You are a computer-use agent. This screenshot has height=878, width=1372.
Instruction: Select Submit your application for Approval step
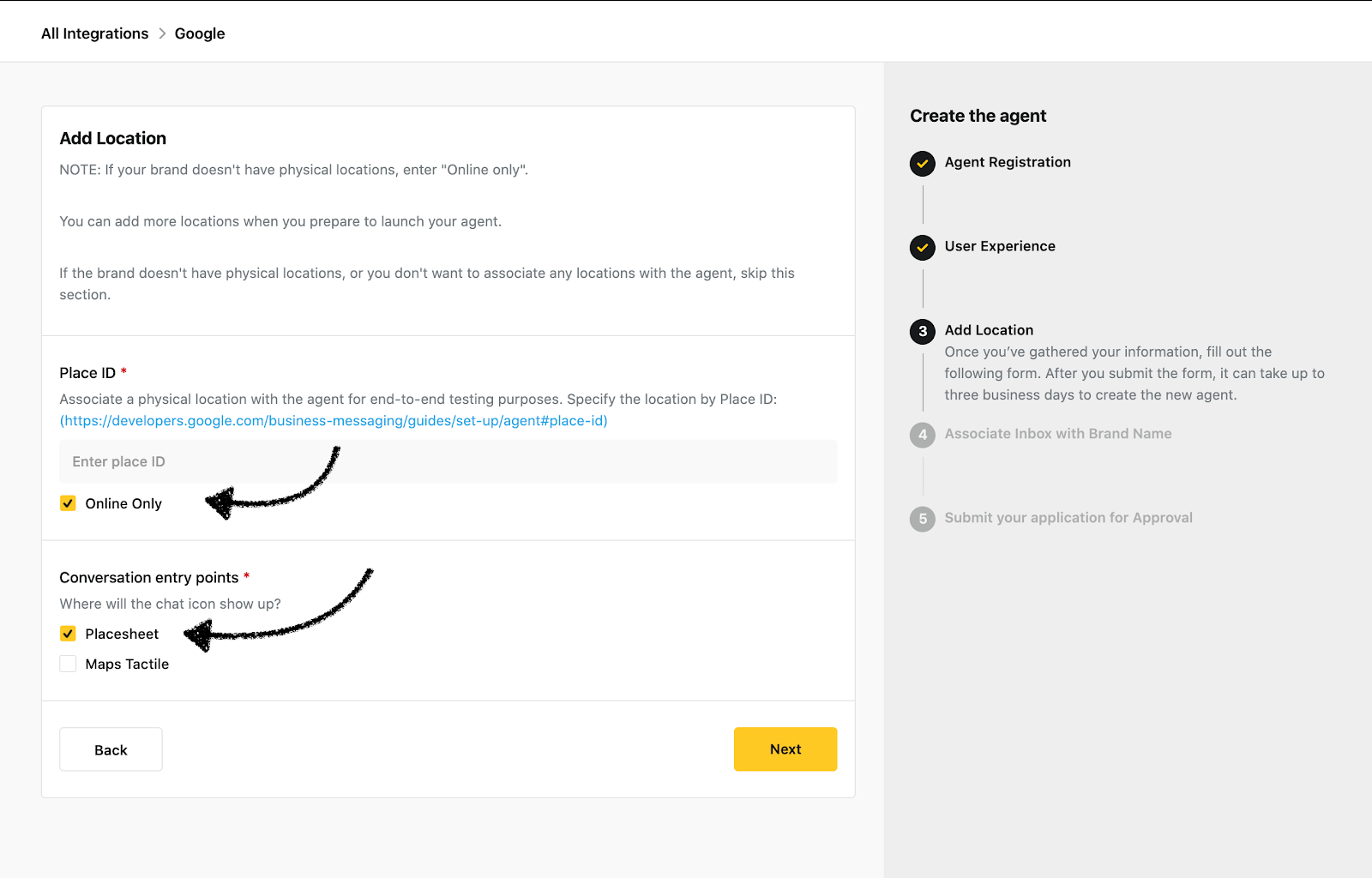tap(1068, 518)
